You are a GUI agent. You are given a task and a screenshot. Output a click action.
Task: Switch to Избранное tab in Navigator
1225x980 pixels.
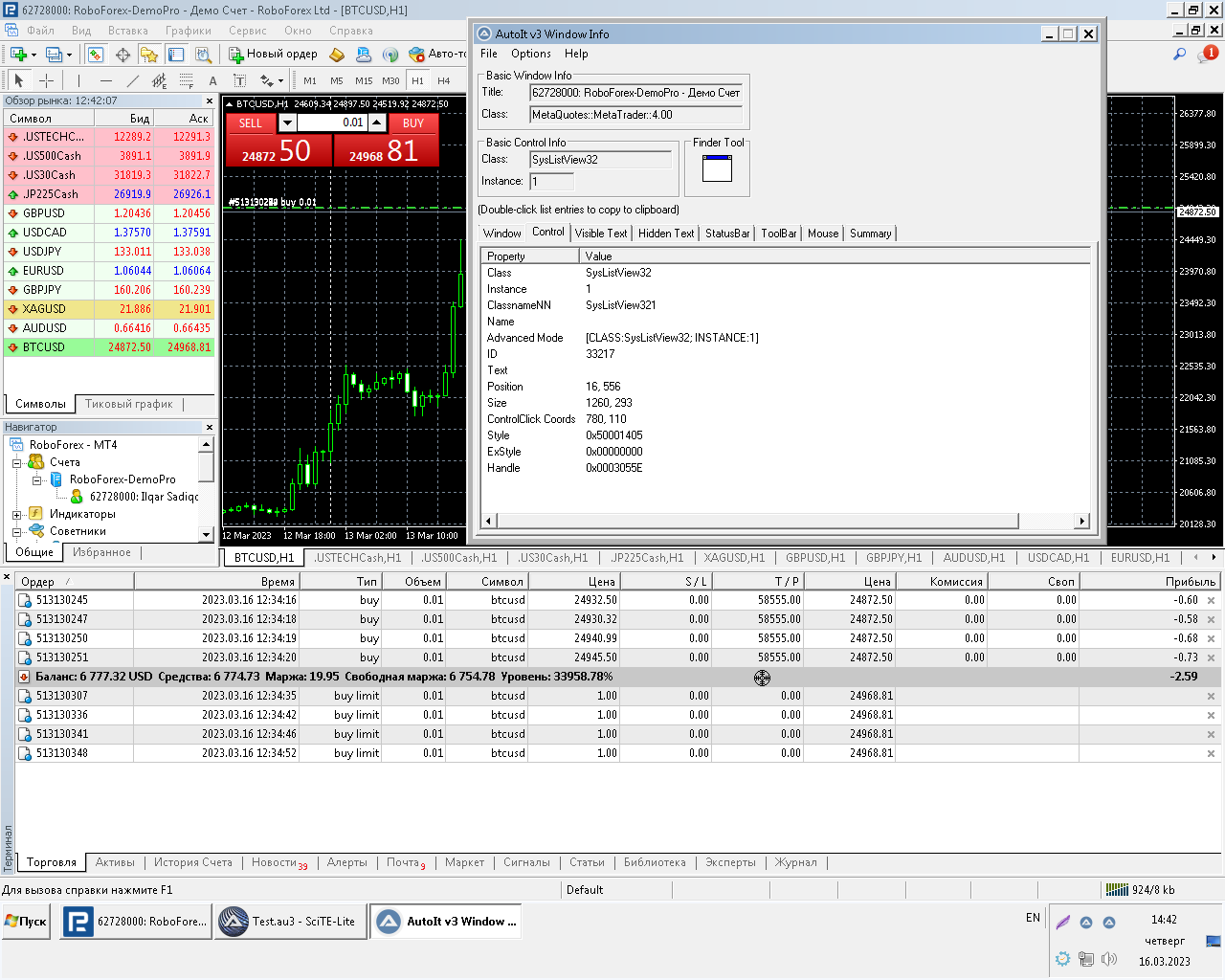[101, 552]
